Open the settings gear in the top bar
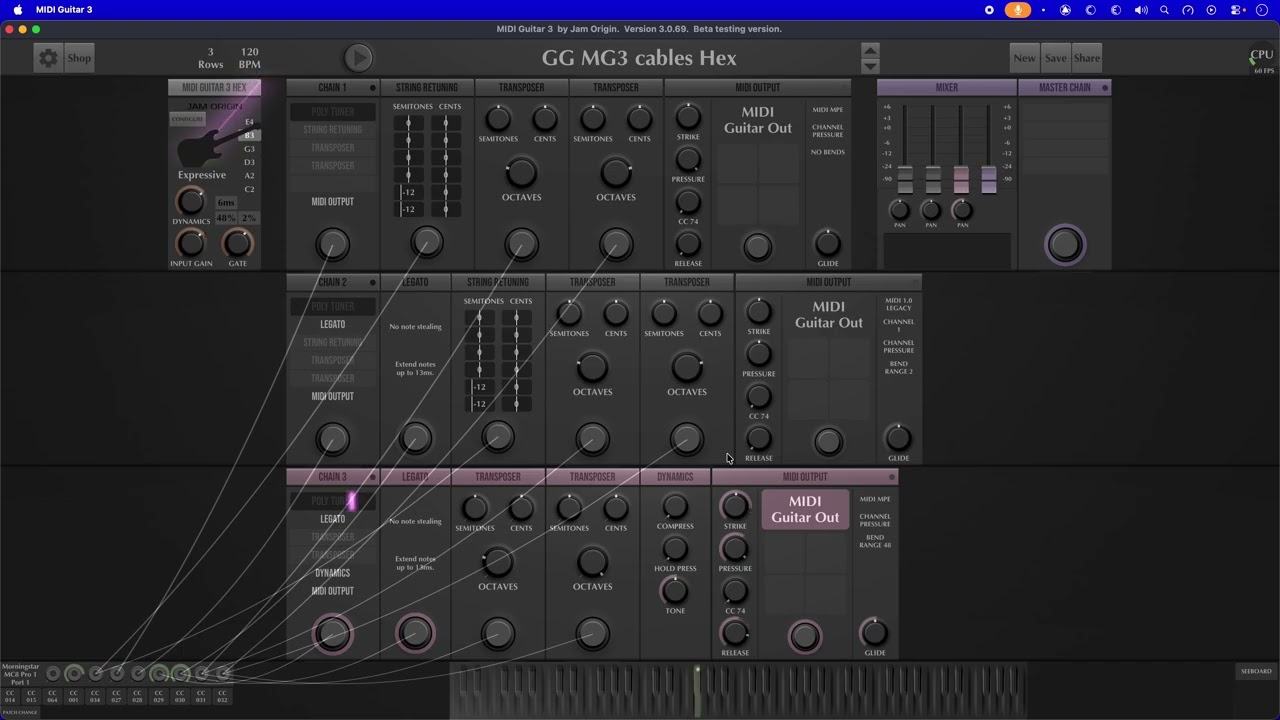The height and width of the screenshot is (720, 1280). point(48,58)
